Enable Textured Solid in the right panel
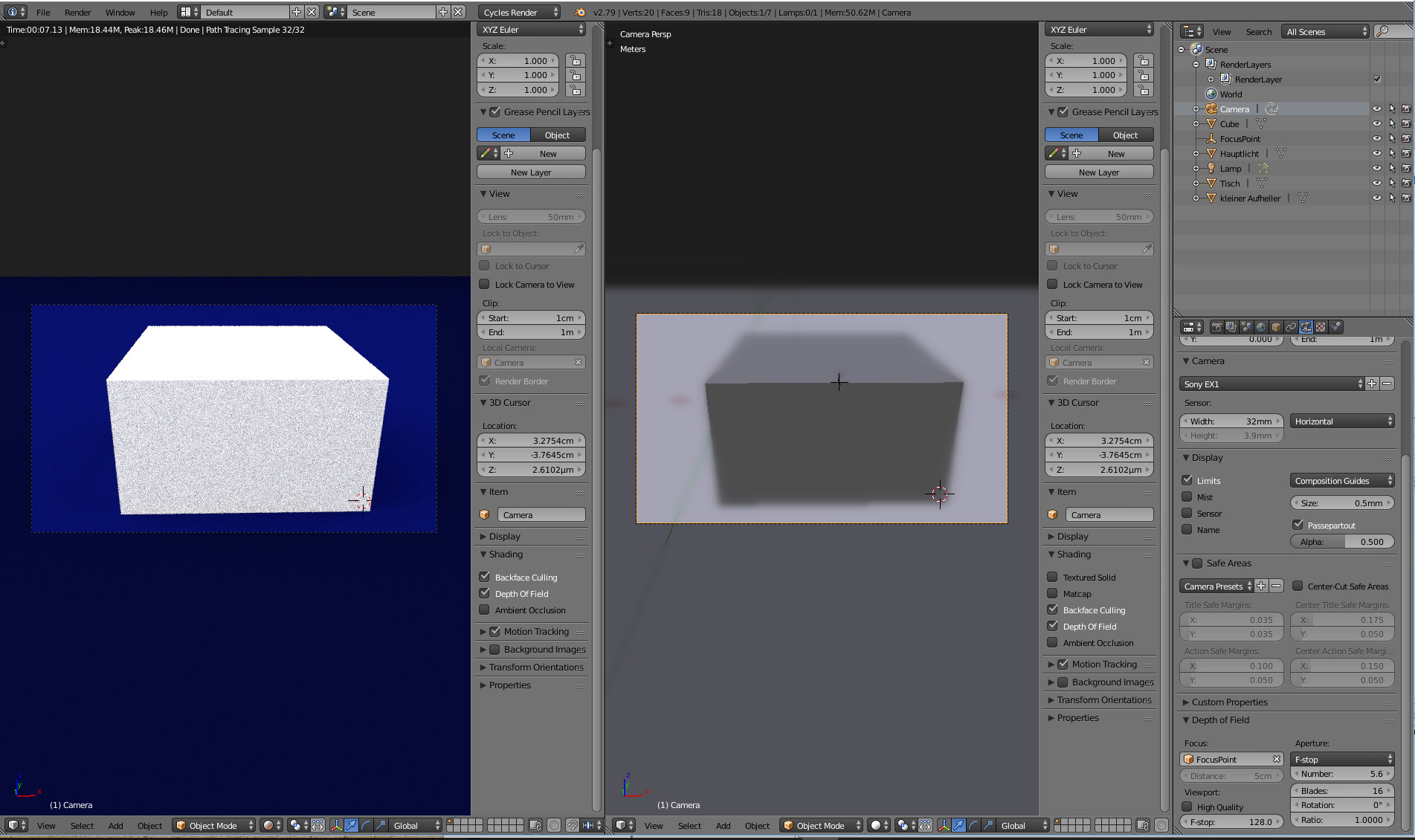Image resolution: width=1415 pixels, height=840 pixels. click(x=1052, y=577)
